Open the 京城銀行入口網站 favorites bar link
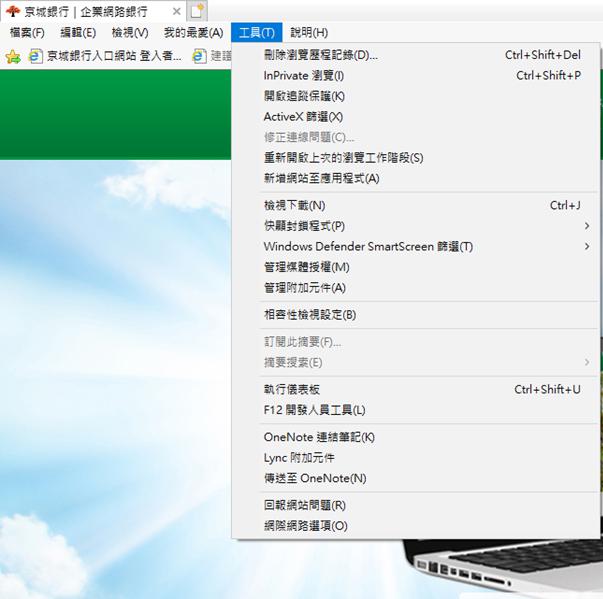Screen dimensions: 603x599 pos(105,56)
